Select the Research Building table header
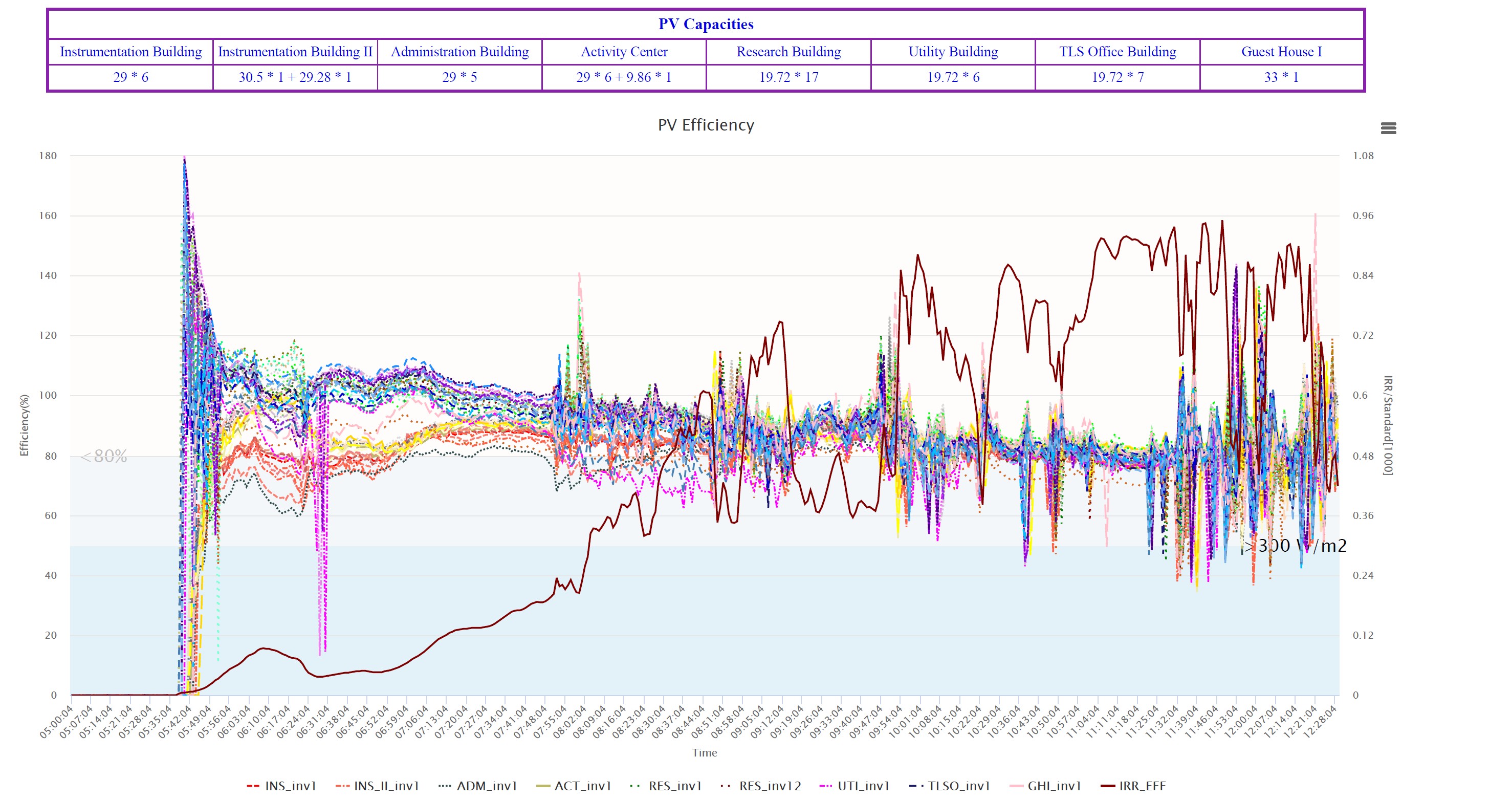The width and height of the screenshot is (1512, 800). click(788, 52)
